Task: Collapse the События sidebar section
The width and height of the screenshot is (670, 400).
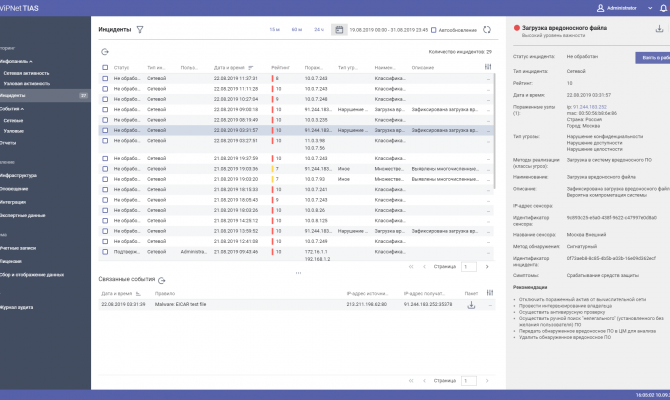Action: (x=22, y=109)
